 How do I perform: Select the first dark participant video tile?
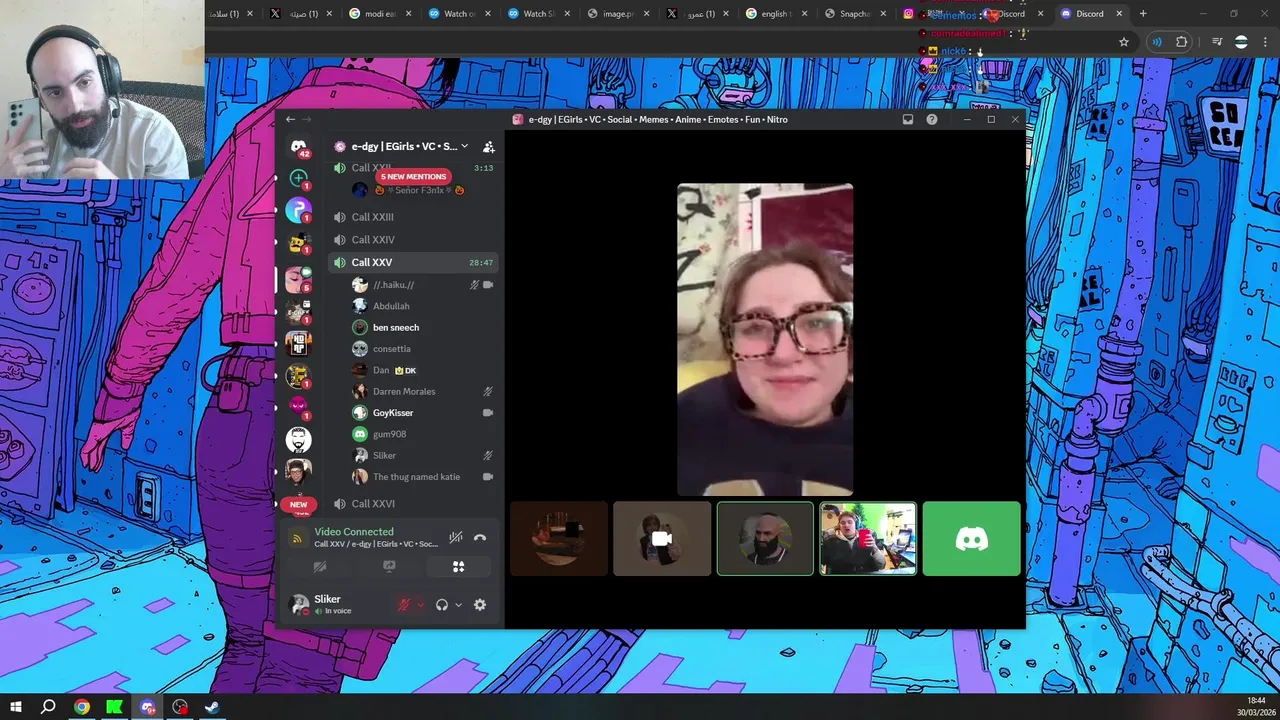click(559, 539)
